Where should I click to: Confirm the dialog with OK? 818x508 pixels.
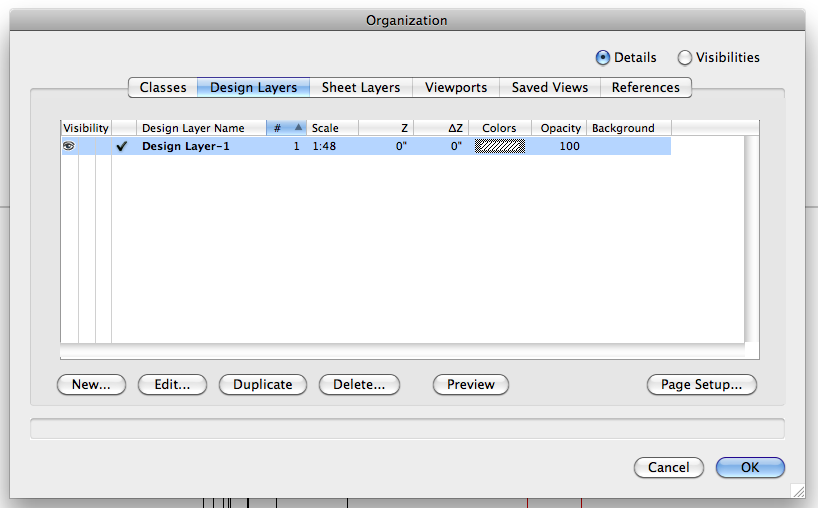coord(750,467)
